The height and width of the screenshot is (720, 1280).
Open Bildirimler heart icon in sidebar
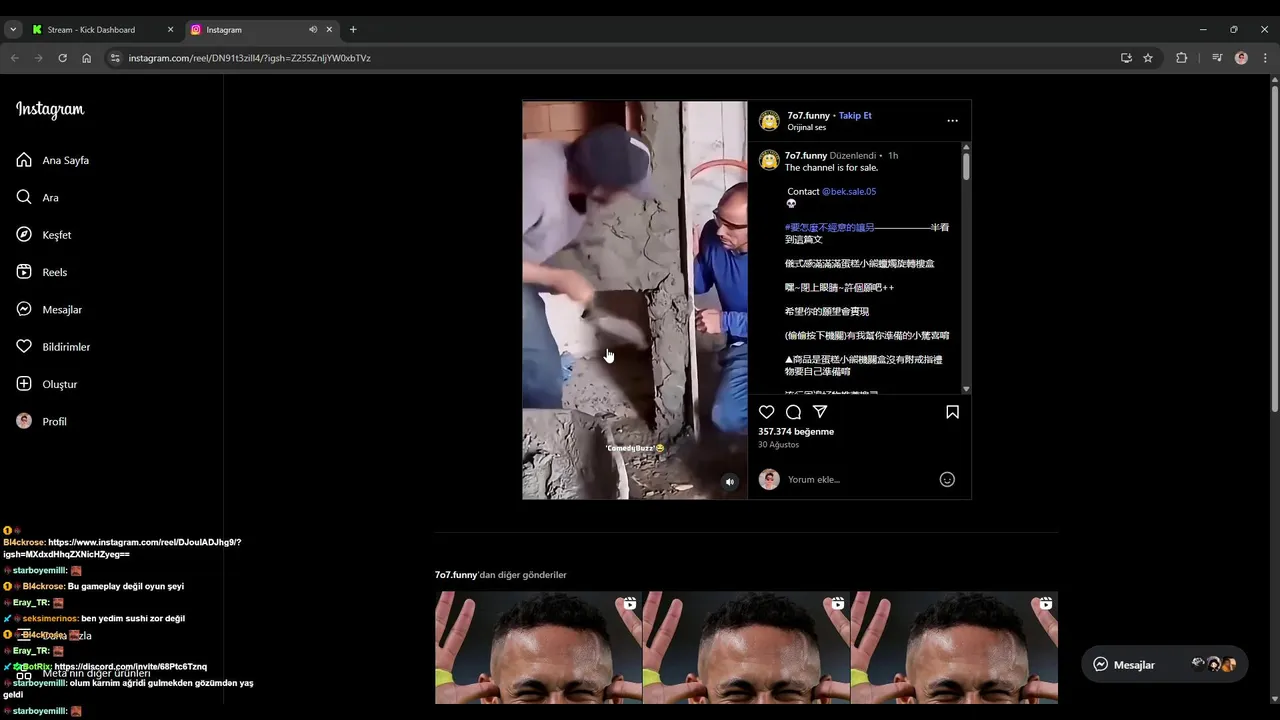(24, 346)
